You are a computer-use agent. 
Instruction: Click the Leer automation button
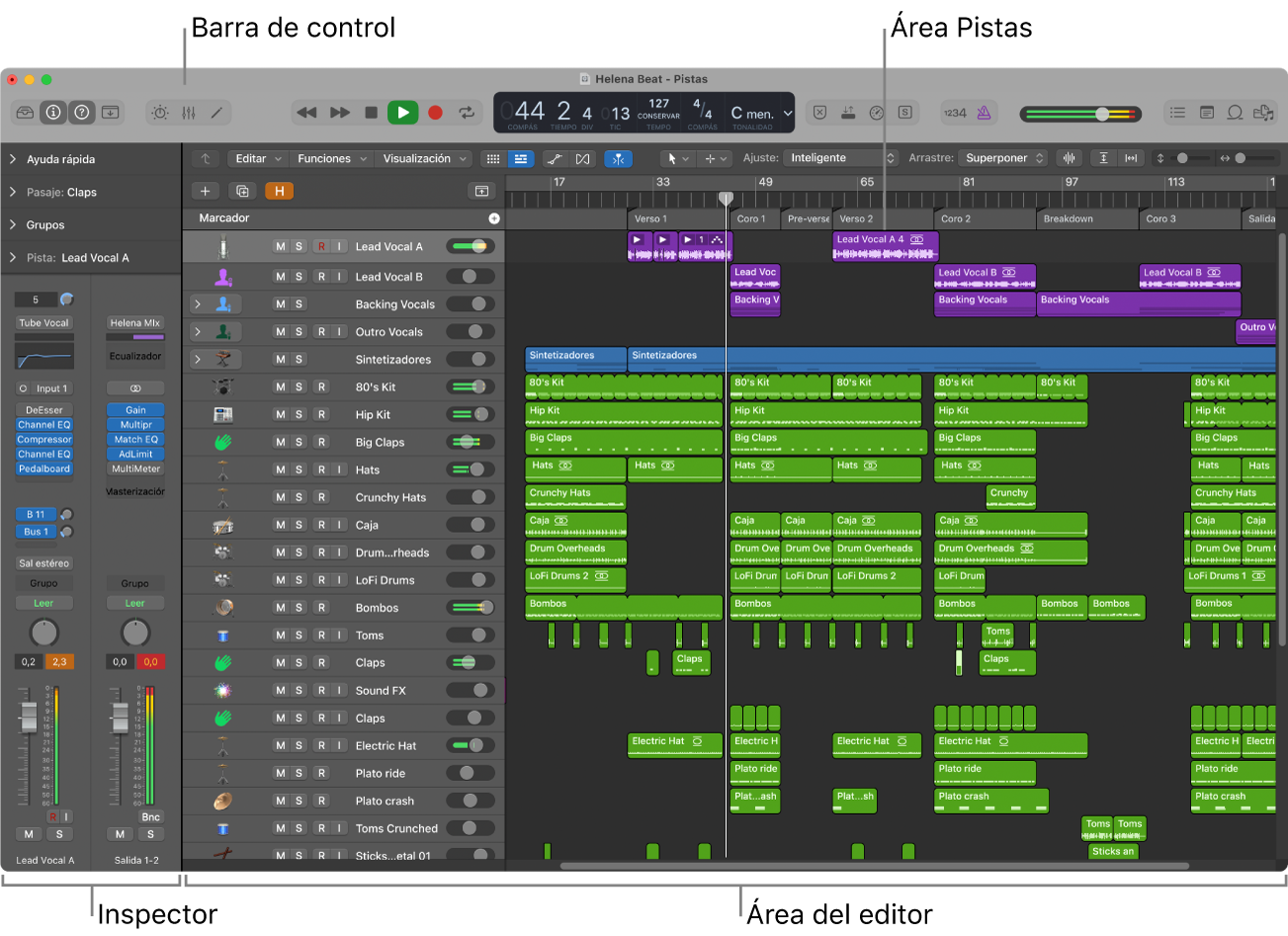click(43, 603)
